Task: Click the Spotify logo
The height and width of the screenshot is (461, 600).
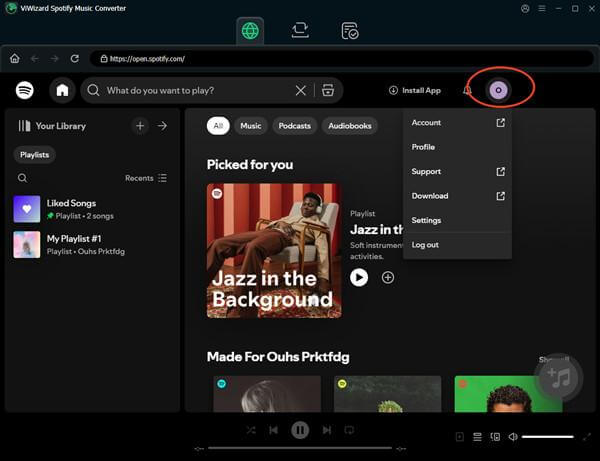Action: coord(24,90)
